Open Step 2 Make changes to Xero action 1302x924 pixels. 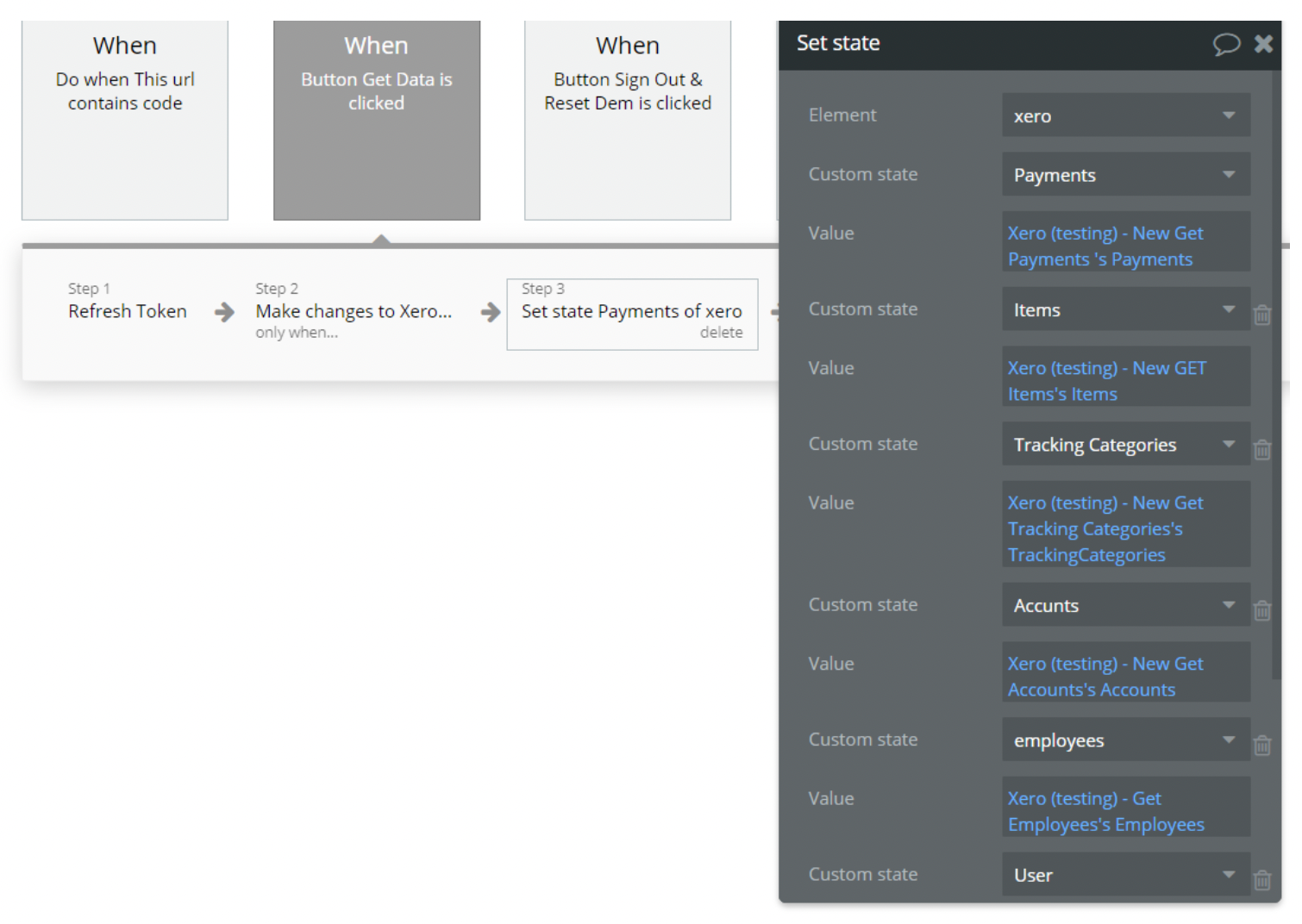pos(354,311)
